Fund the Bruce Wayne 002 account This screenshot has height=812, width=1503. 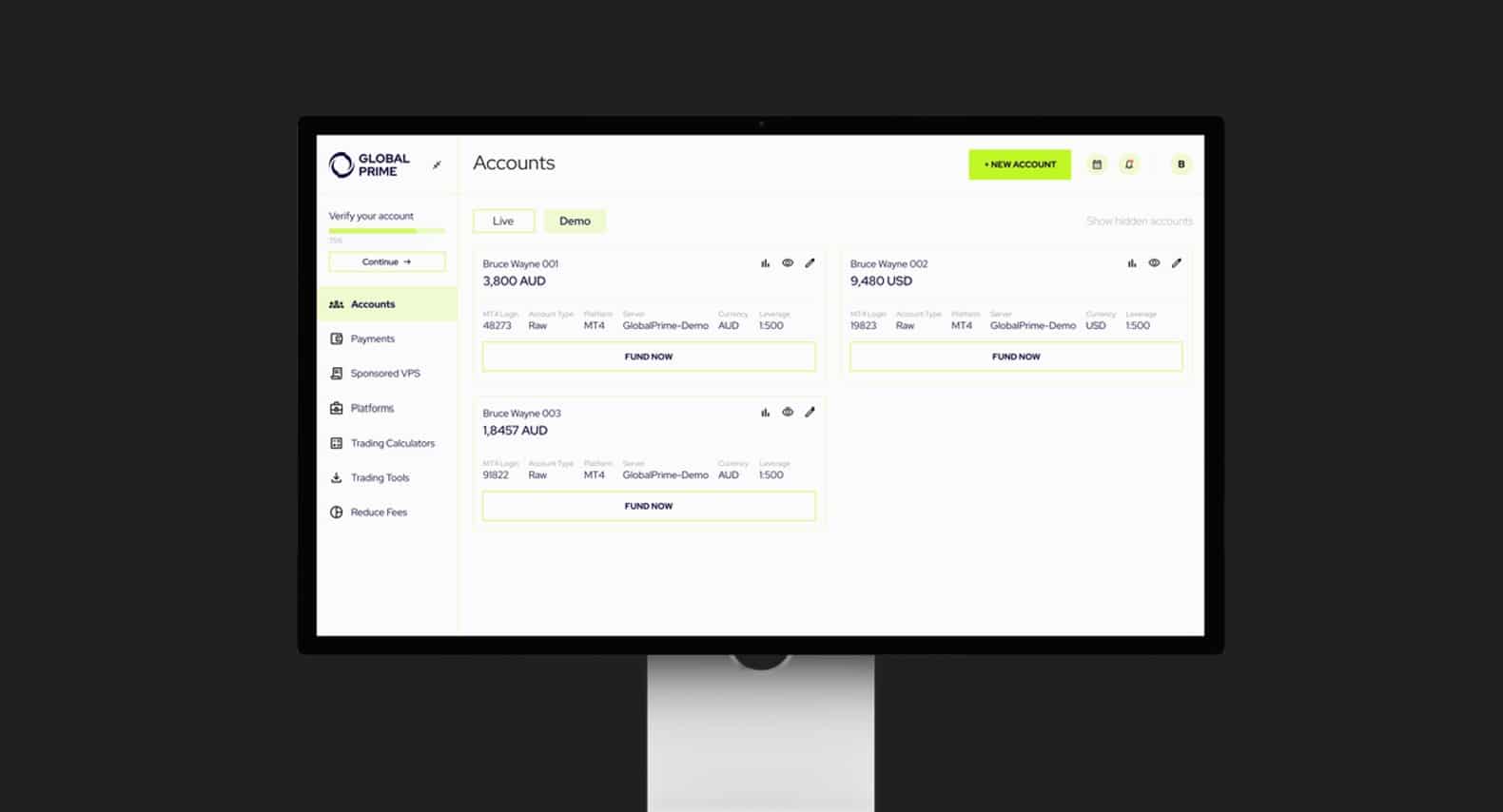[x=1016, y=357]
